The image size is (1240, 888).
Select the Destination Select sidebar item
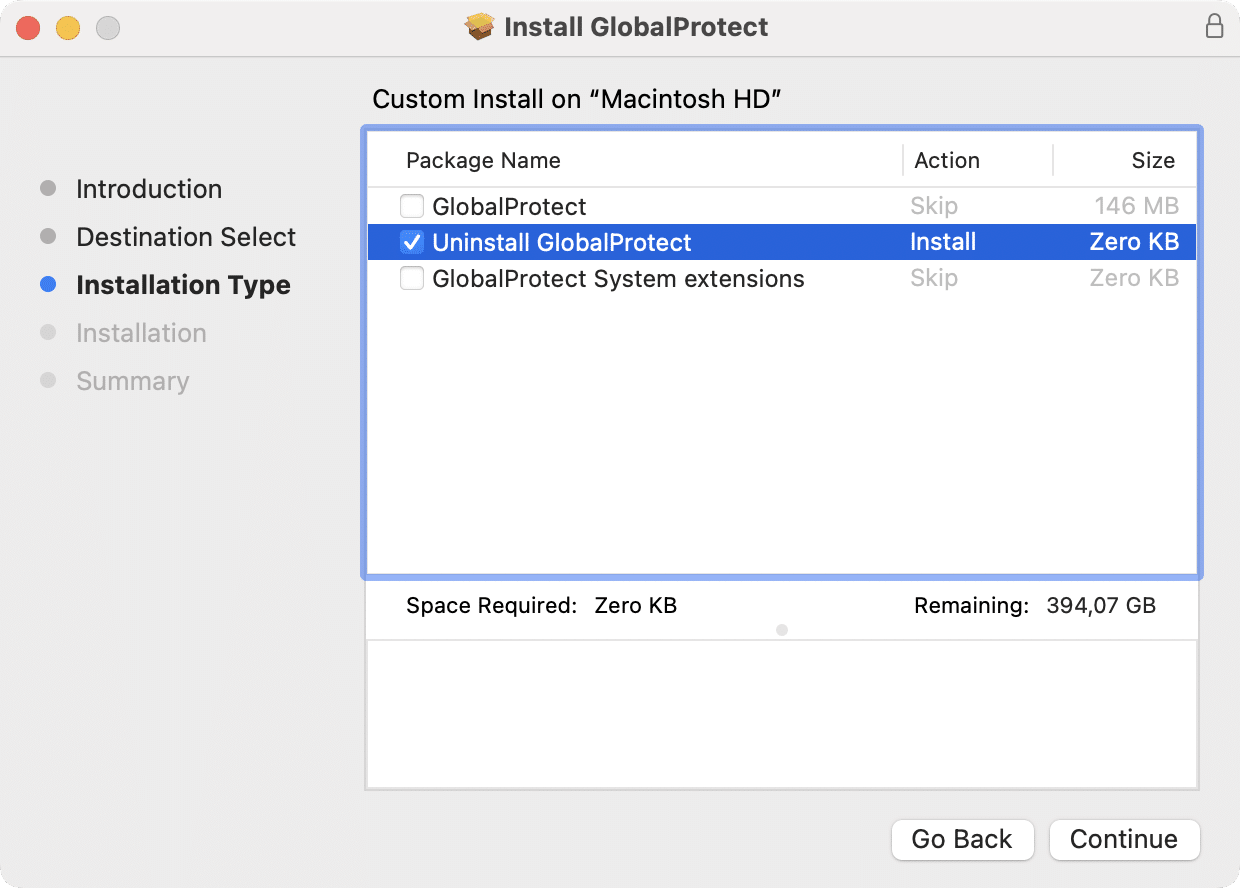click(x=185, y=237)
